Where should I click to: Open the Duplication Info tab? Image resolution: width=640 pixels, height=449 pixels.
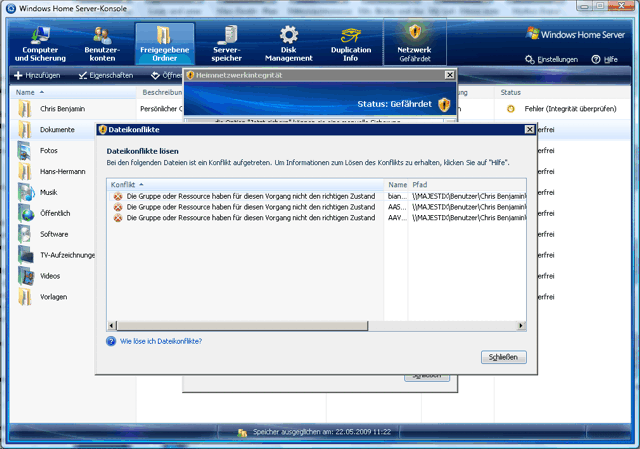coord(351,44)
